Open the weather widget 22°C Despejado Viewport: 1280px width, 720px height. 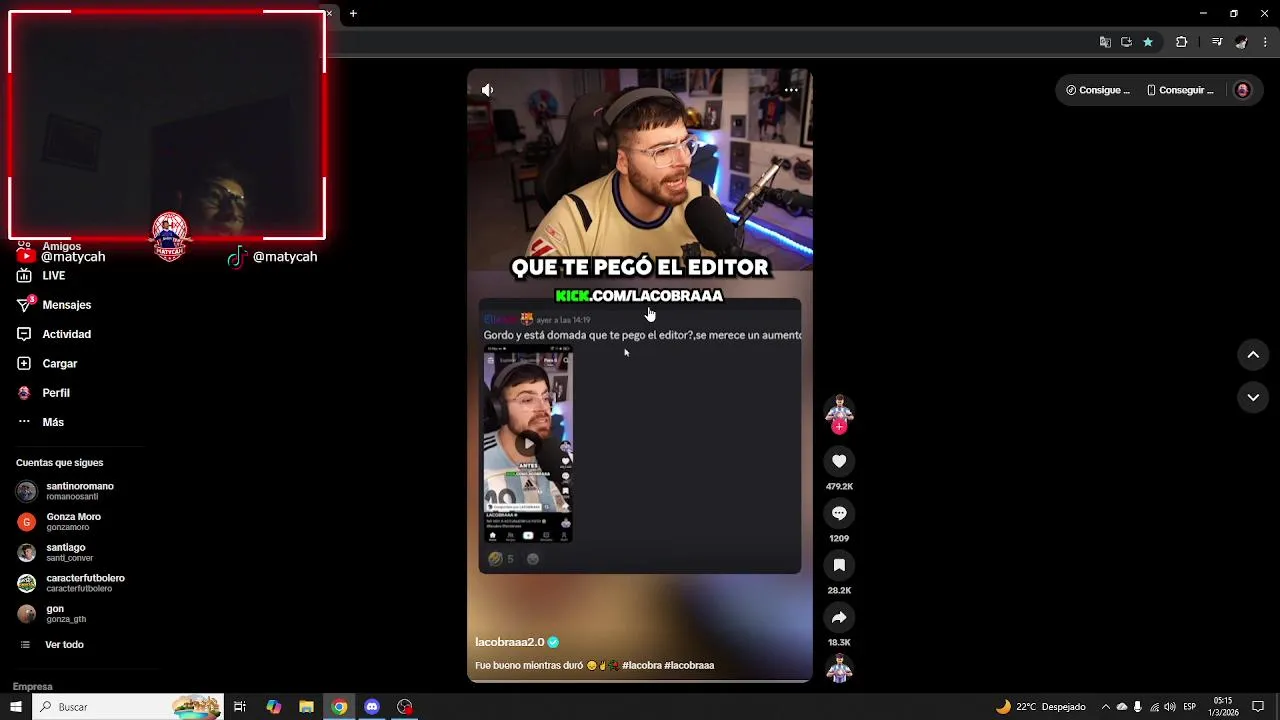tap(1040, 707)
